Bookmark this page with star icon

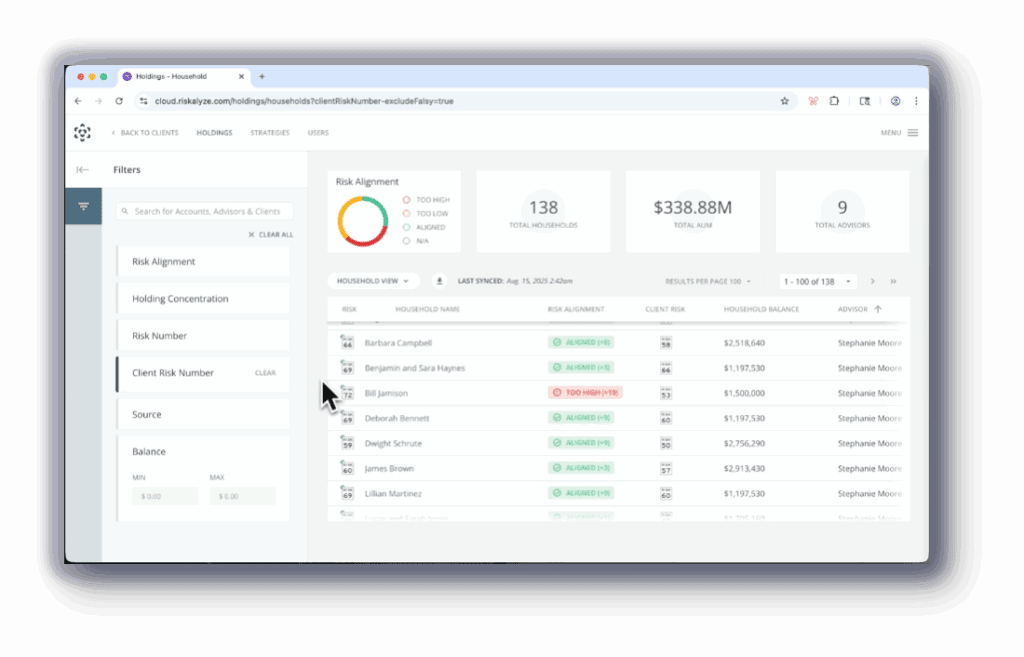click(x=784, y=101)
